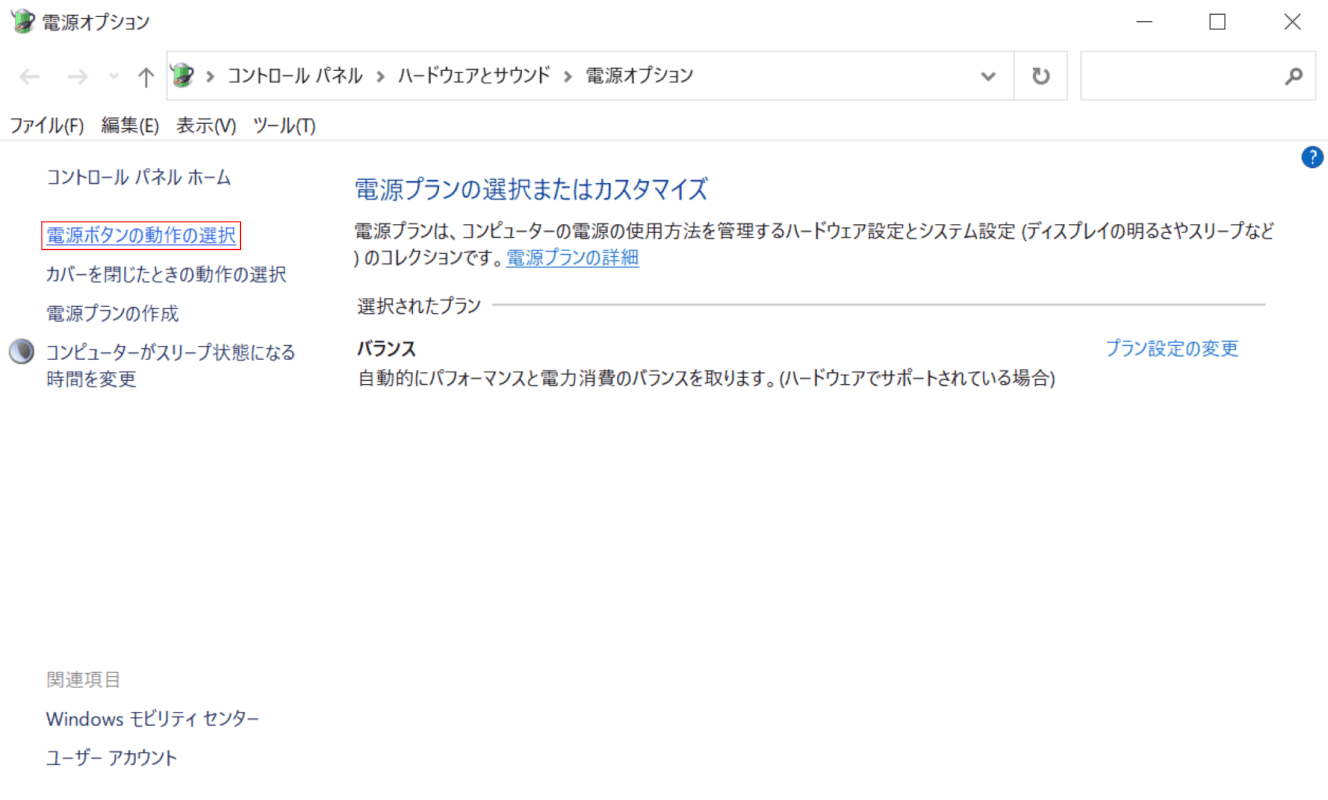
Task: Minimize the 電源オプション window
Action: click(x=1145, y=21)
